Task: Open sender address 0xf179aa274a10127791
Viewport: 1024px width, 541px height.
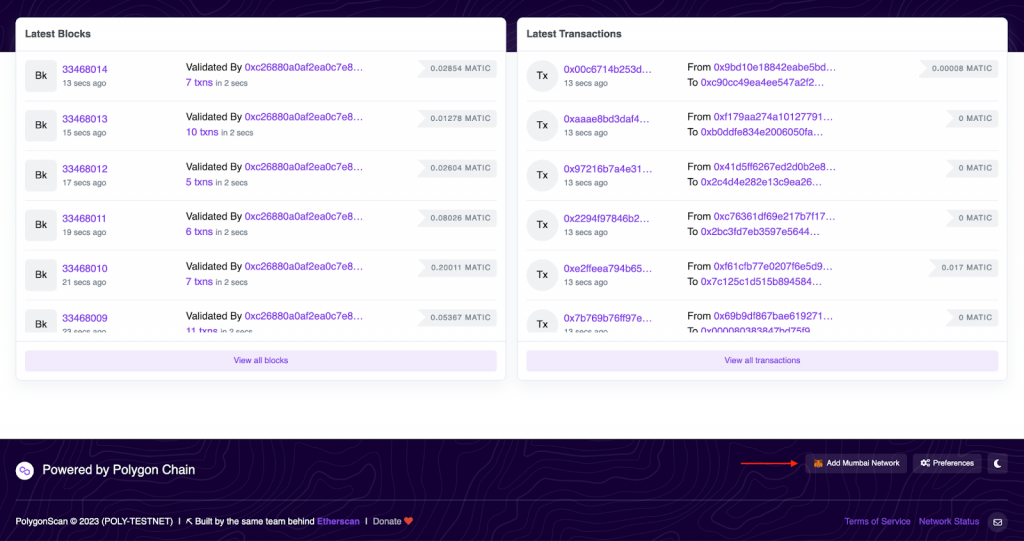Action: tap(773, 117)
